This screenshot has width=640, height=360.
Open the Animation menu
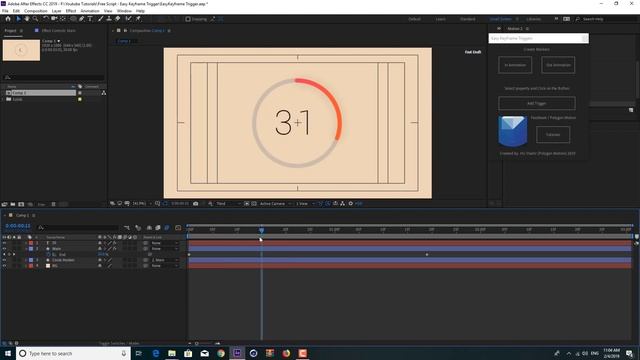coord(90,11)
